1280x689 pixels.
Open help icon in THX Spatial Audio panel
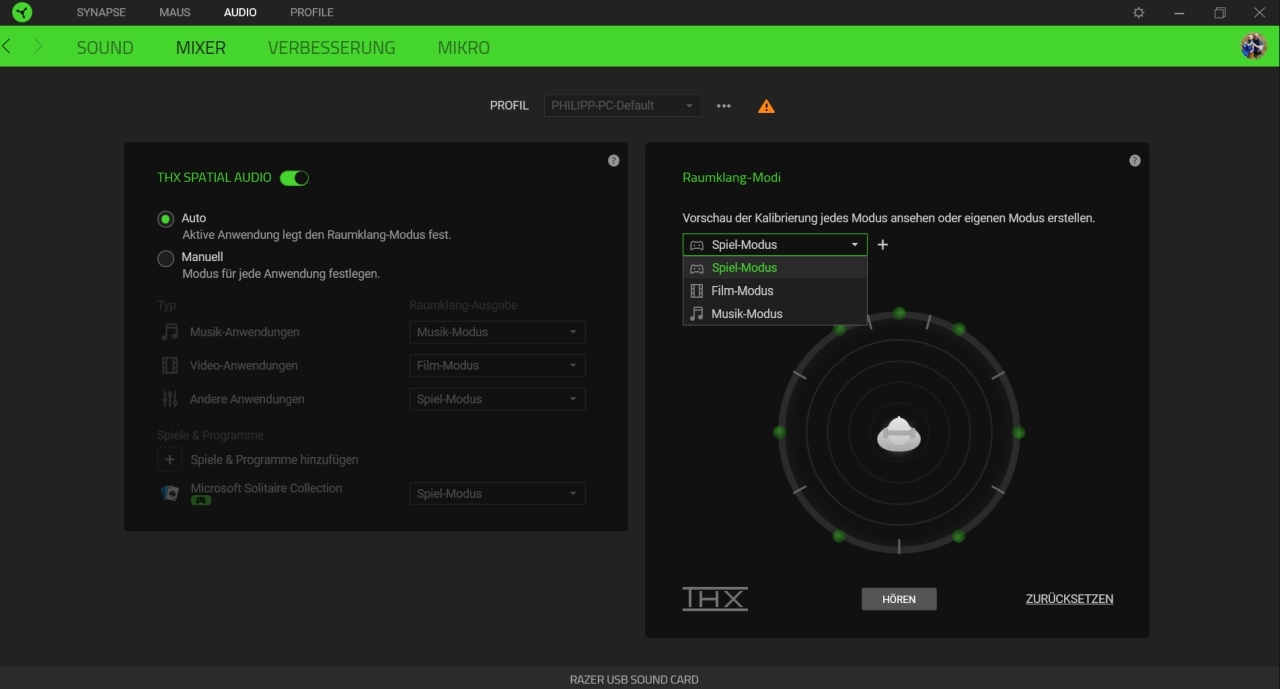(614, 160)
